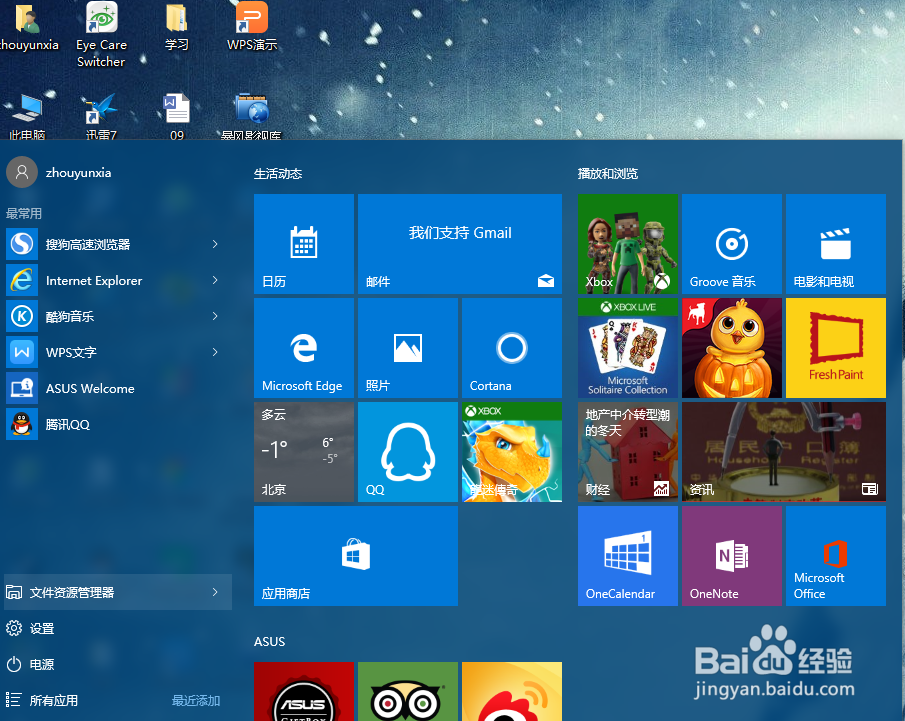Open the pumpkin chick game tile

point(731,348)
